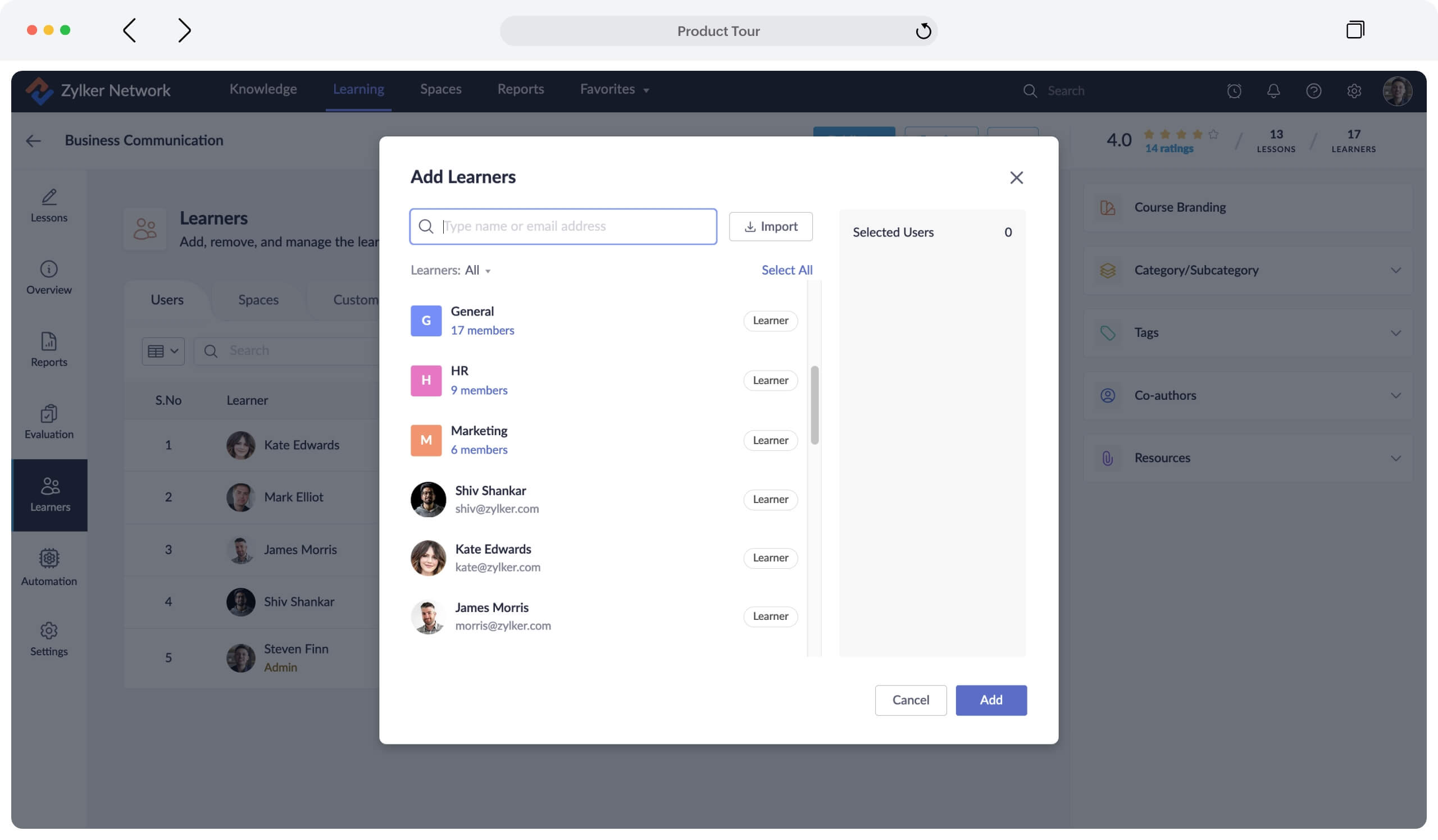Click the Select All link
Screen dimensions: 1438x840
coord(786,270)
